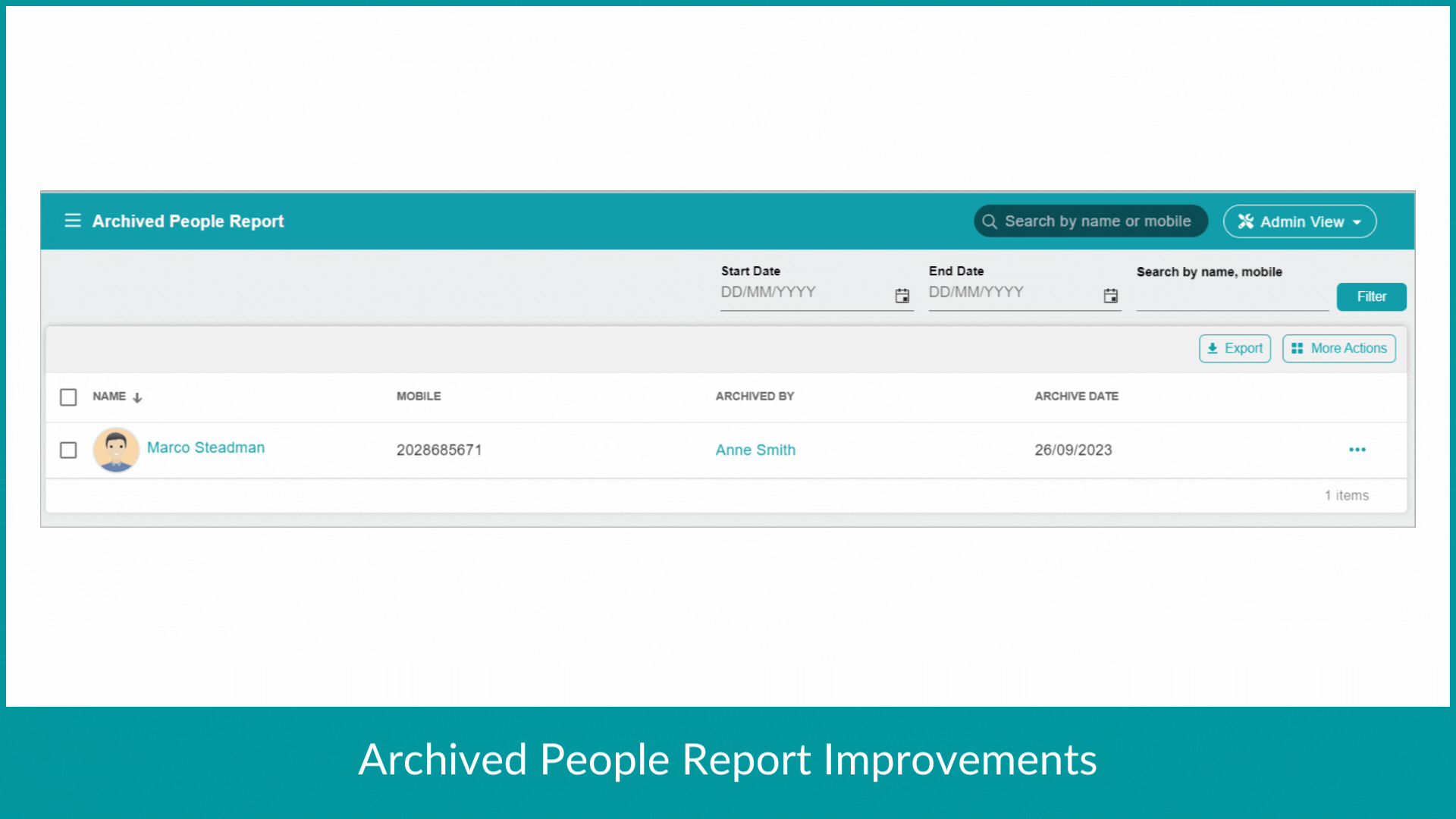This screenshot has width=1456, height=819.
Task: Sort by the ARCHIVED BY column header
Action: (x=755, y=396)
